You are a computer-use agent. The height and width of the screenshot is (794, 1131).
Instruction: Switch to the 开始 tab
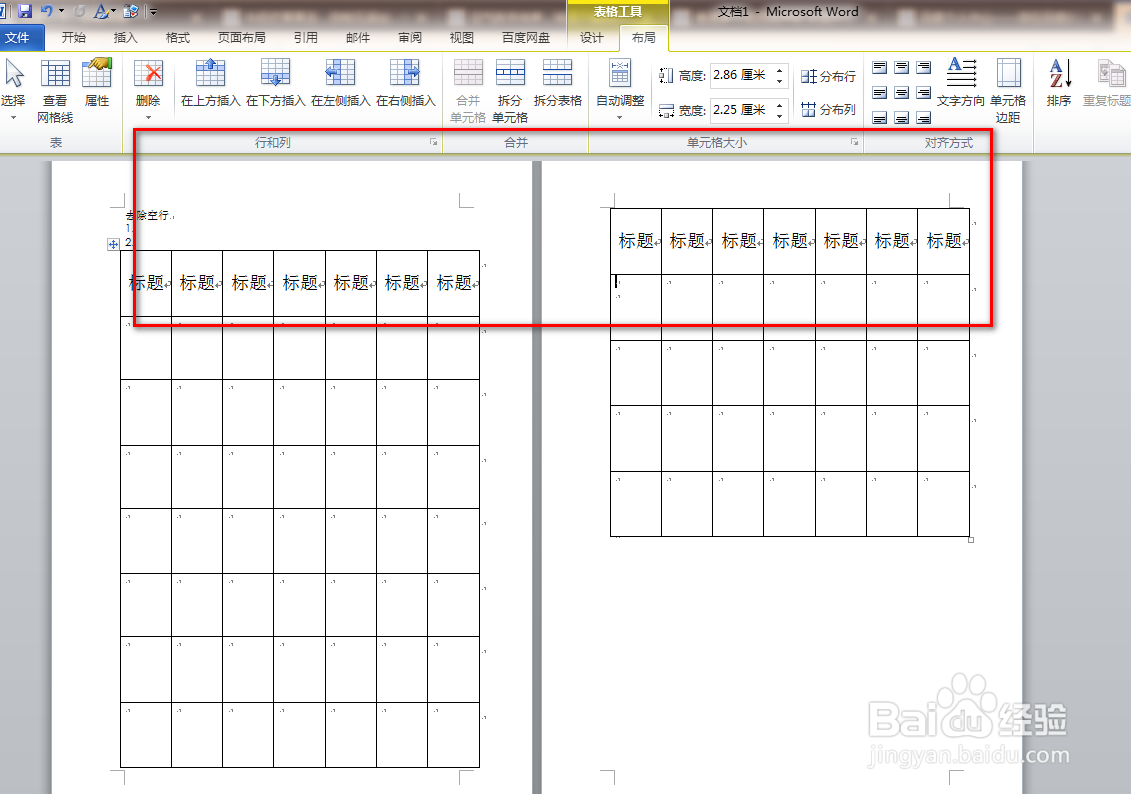coord(74,38)
